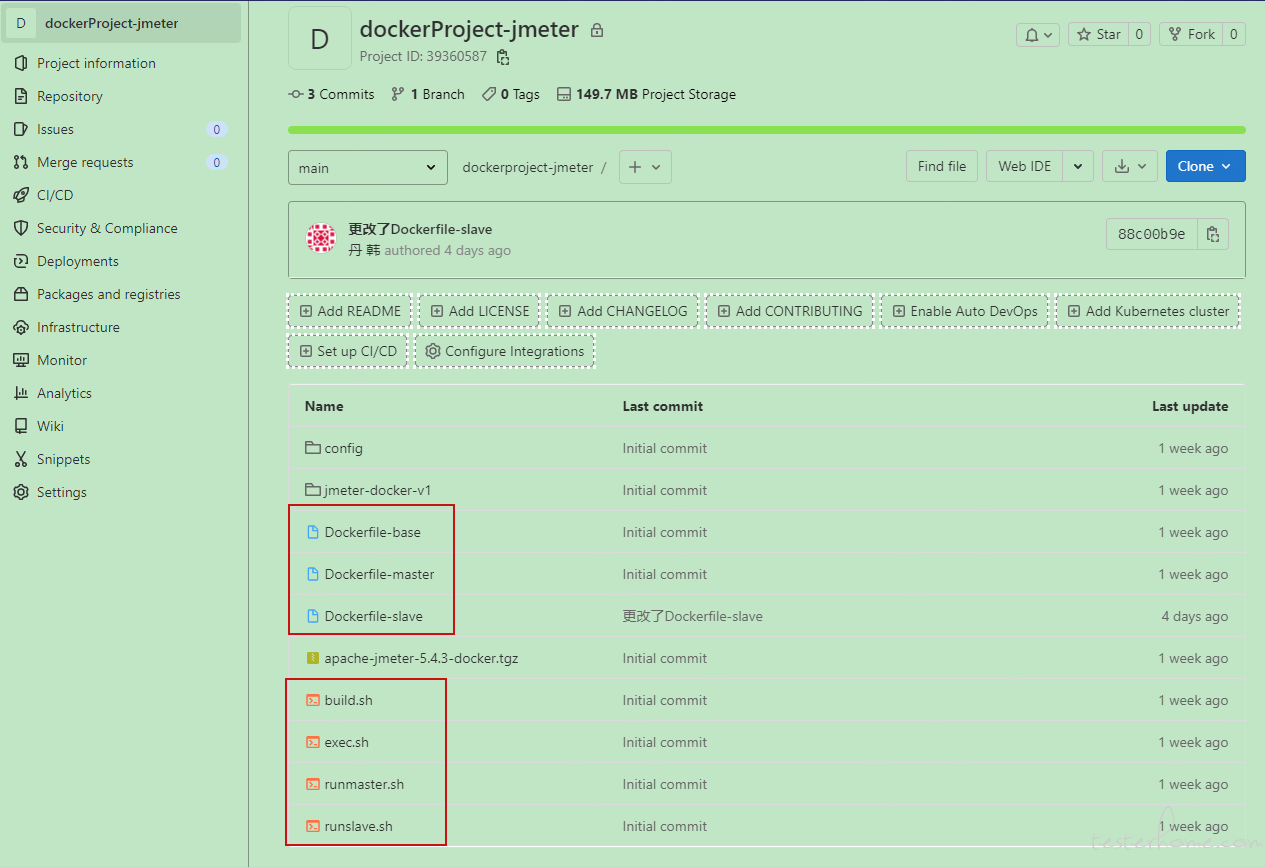Click the Monitor sidebar icon
The image size is (1265, 867).
20,360
